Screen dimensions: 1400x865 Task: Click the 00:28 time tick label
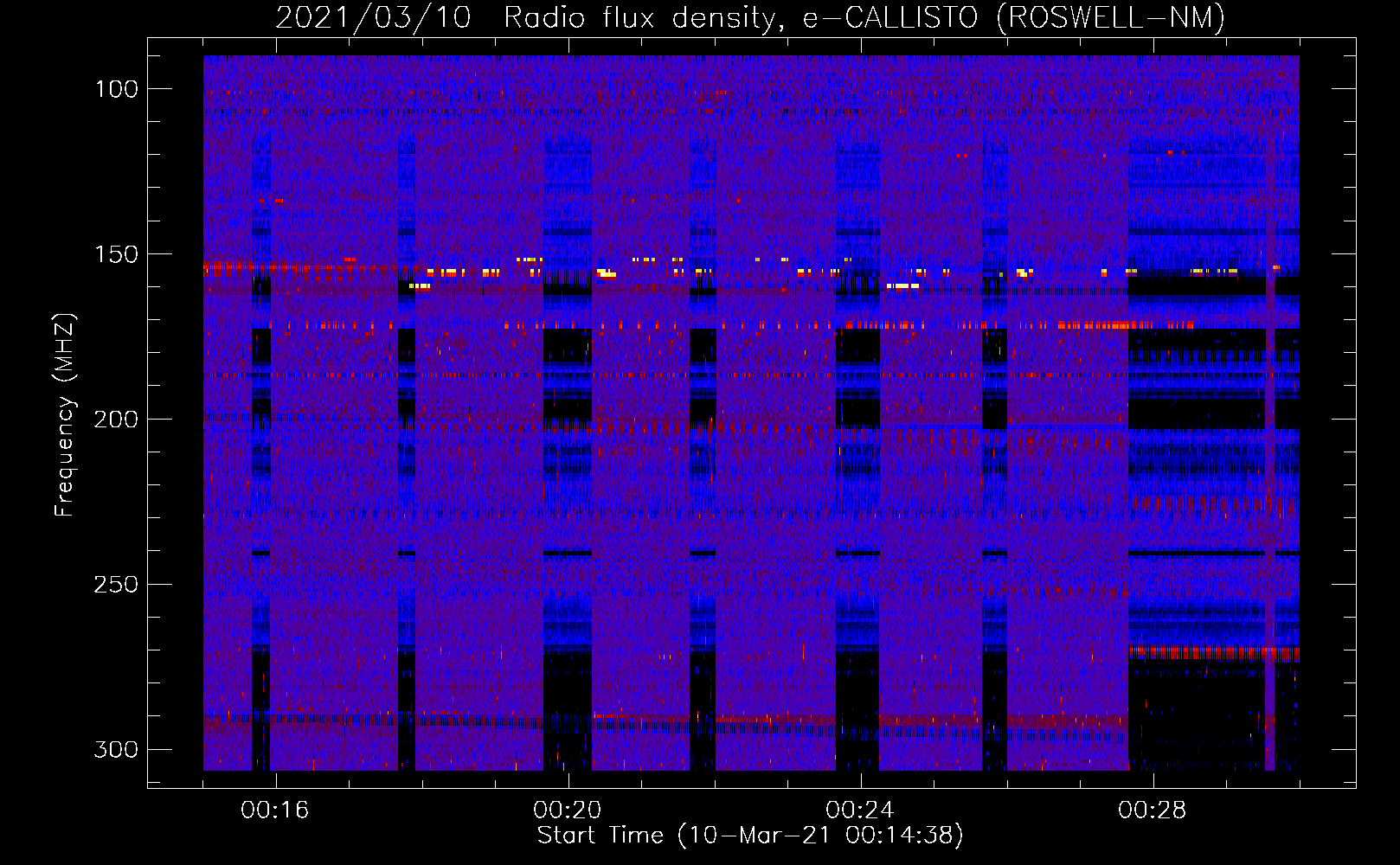[x=1153, y=811]
